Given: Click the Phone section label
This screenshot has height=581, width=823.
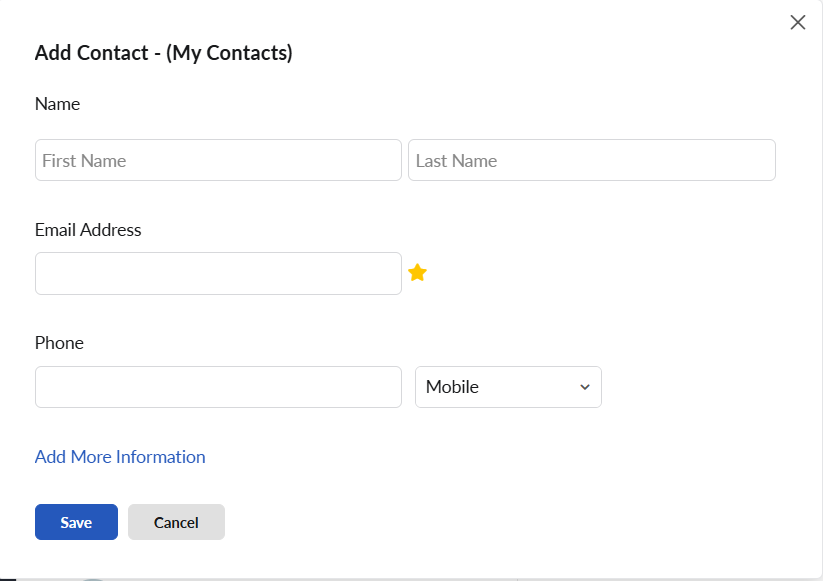Looking at the screenshot, I should (59, 343).
